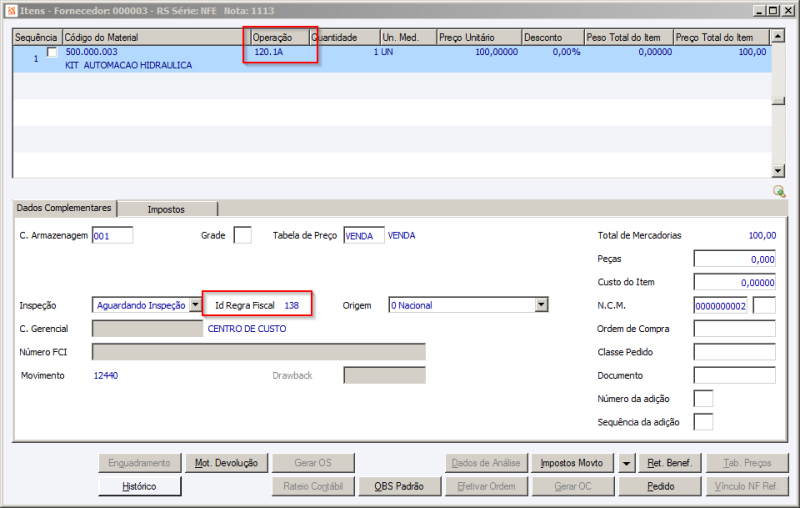Image resolution: width=800 pixels, height=508 pixels.
Task: Click the OBS Padrão button
Action: 399,486
